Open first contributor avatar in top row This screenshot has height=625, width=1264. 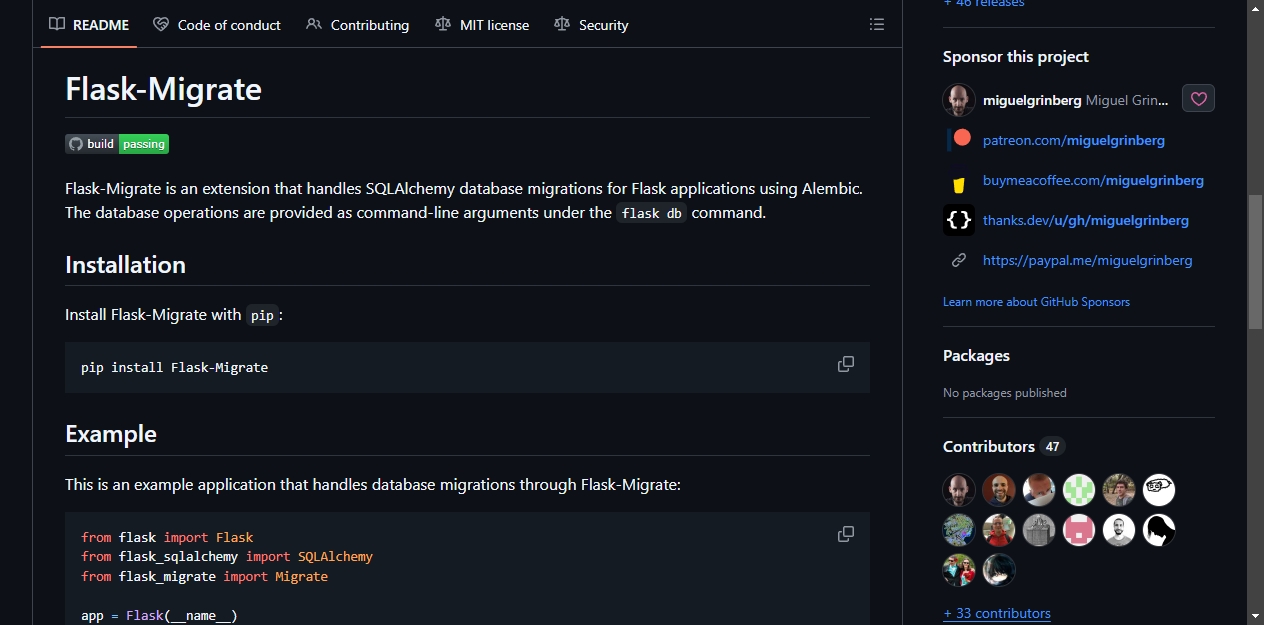click(959, 490)
